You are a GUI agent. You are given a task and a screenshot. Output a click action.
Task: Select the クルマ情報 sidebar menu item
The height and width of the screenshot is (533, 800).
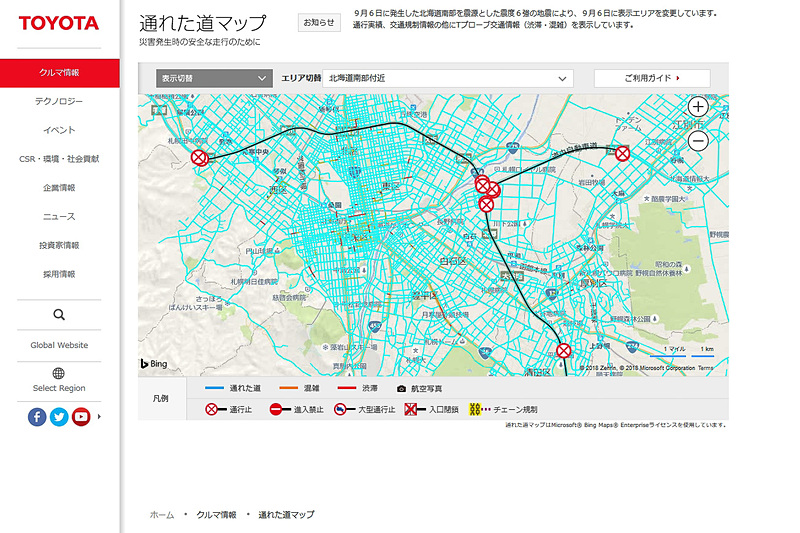coord(60,73)
